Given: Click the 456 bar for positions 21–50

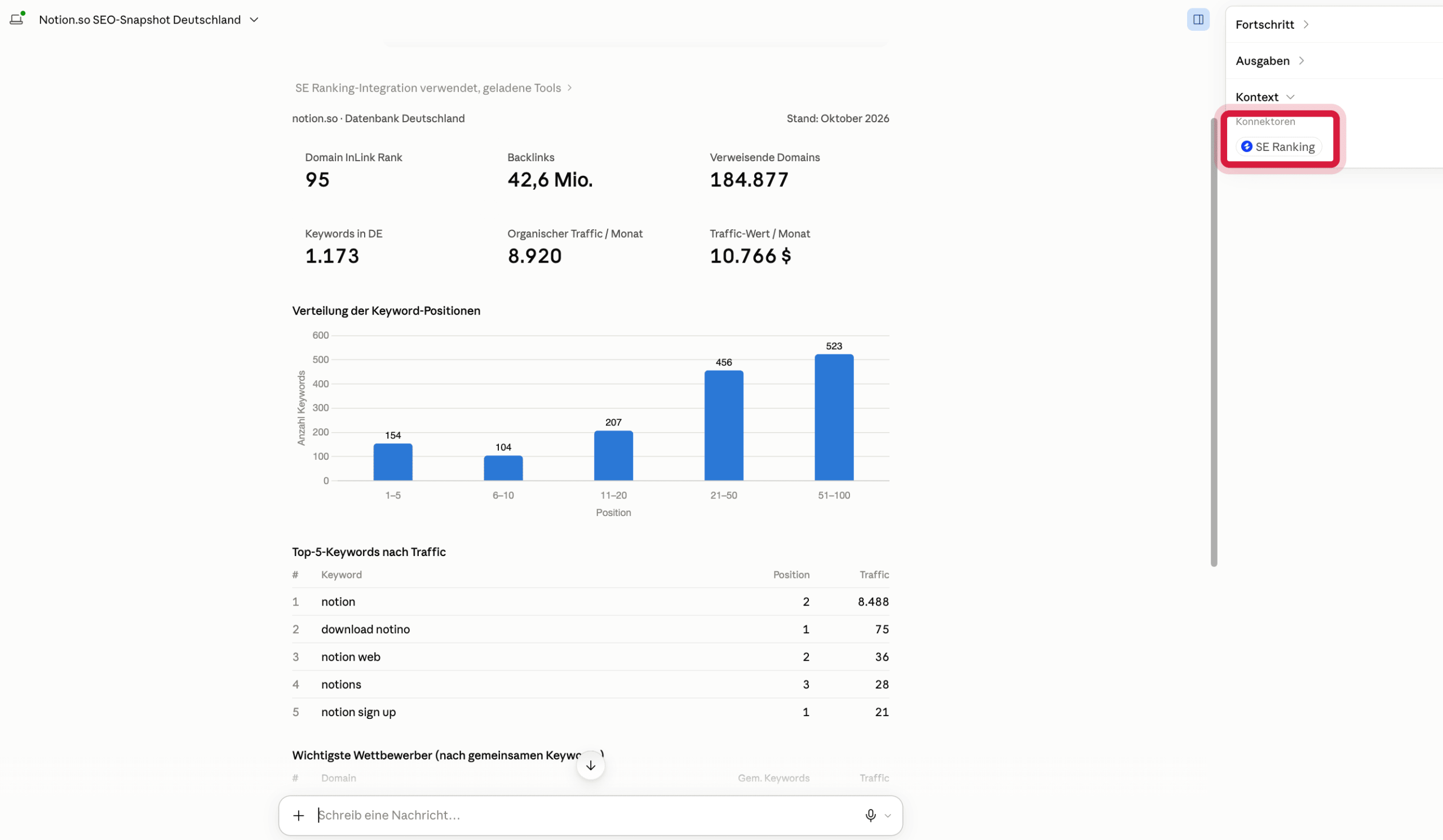Looking at the screenshot, I should (x=724, y=425).
